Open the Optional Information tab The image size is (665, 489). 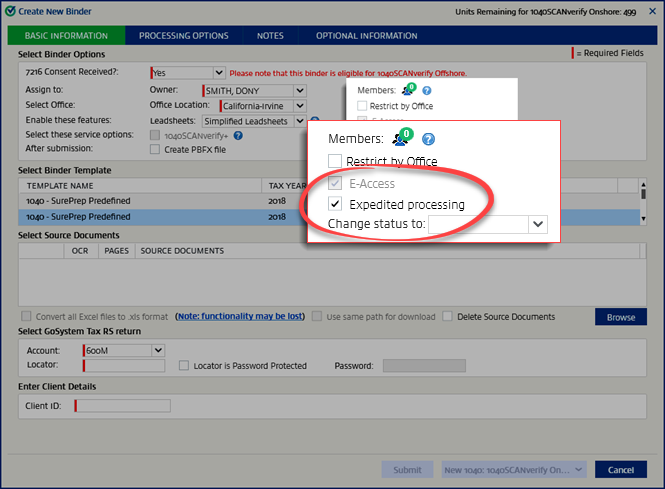[x=366, y=36]
